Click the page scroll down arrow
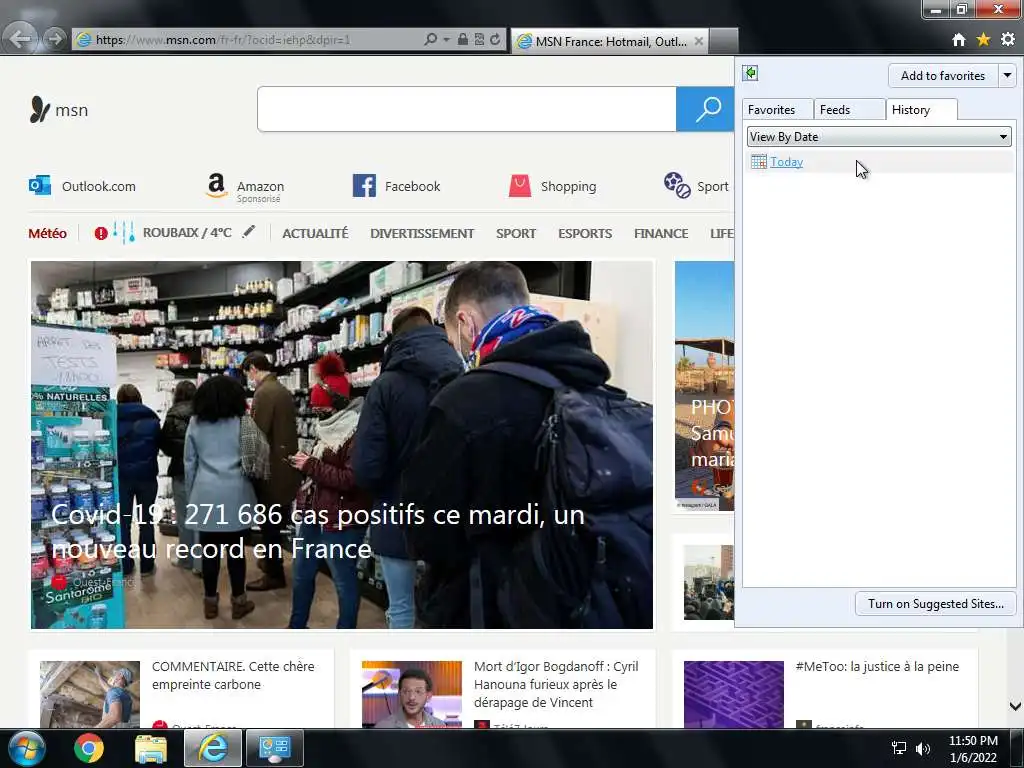Image resolution: width=1024 pixels, height=768 pixels. tap(1015, 706)
